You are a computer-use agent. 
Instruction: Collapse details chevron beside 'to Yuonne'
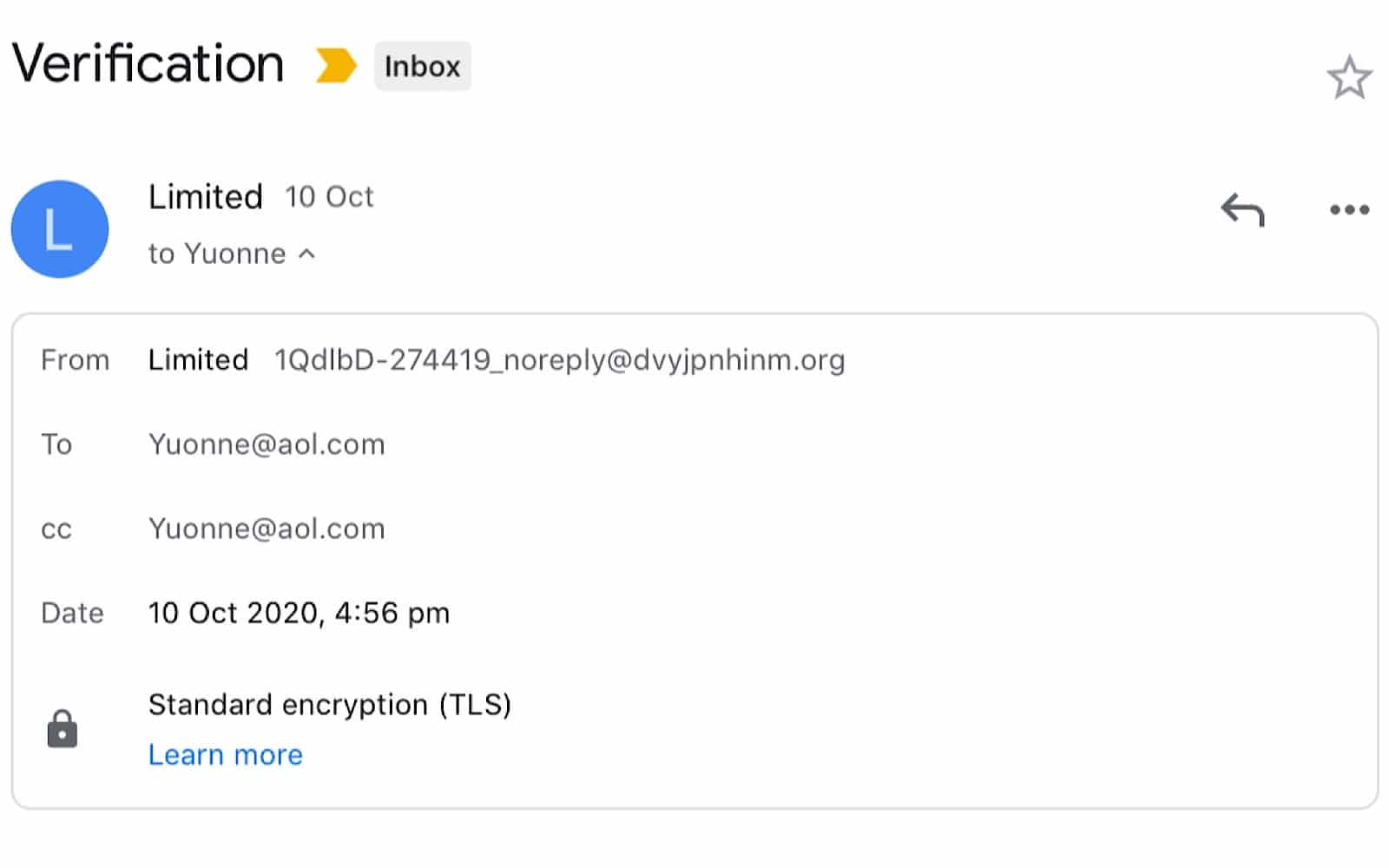click(306, 253)
